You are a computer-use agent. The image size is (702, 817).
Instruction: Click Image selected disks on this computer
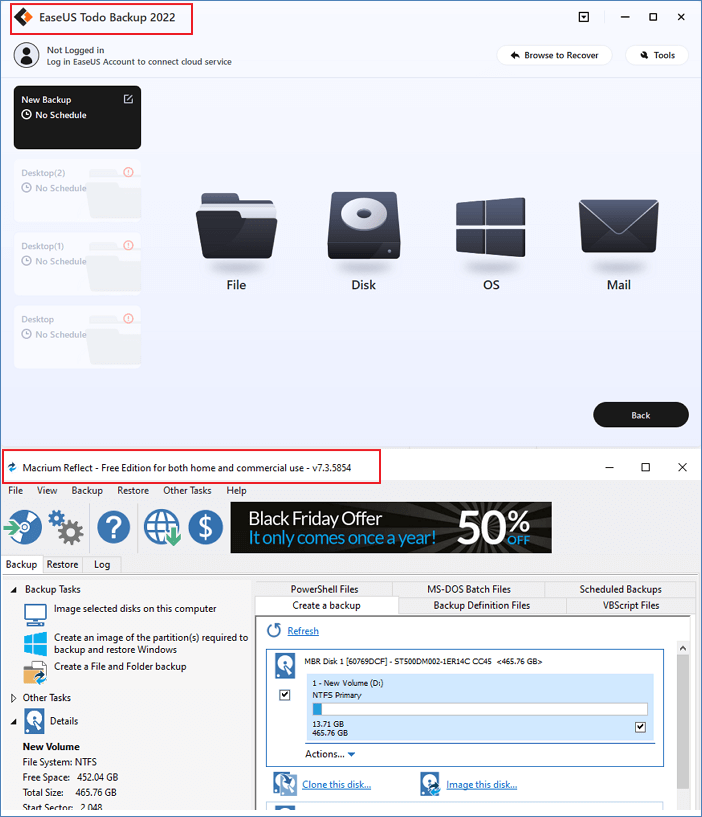coord(135,609)
